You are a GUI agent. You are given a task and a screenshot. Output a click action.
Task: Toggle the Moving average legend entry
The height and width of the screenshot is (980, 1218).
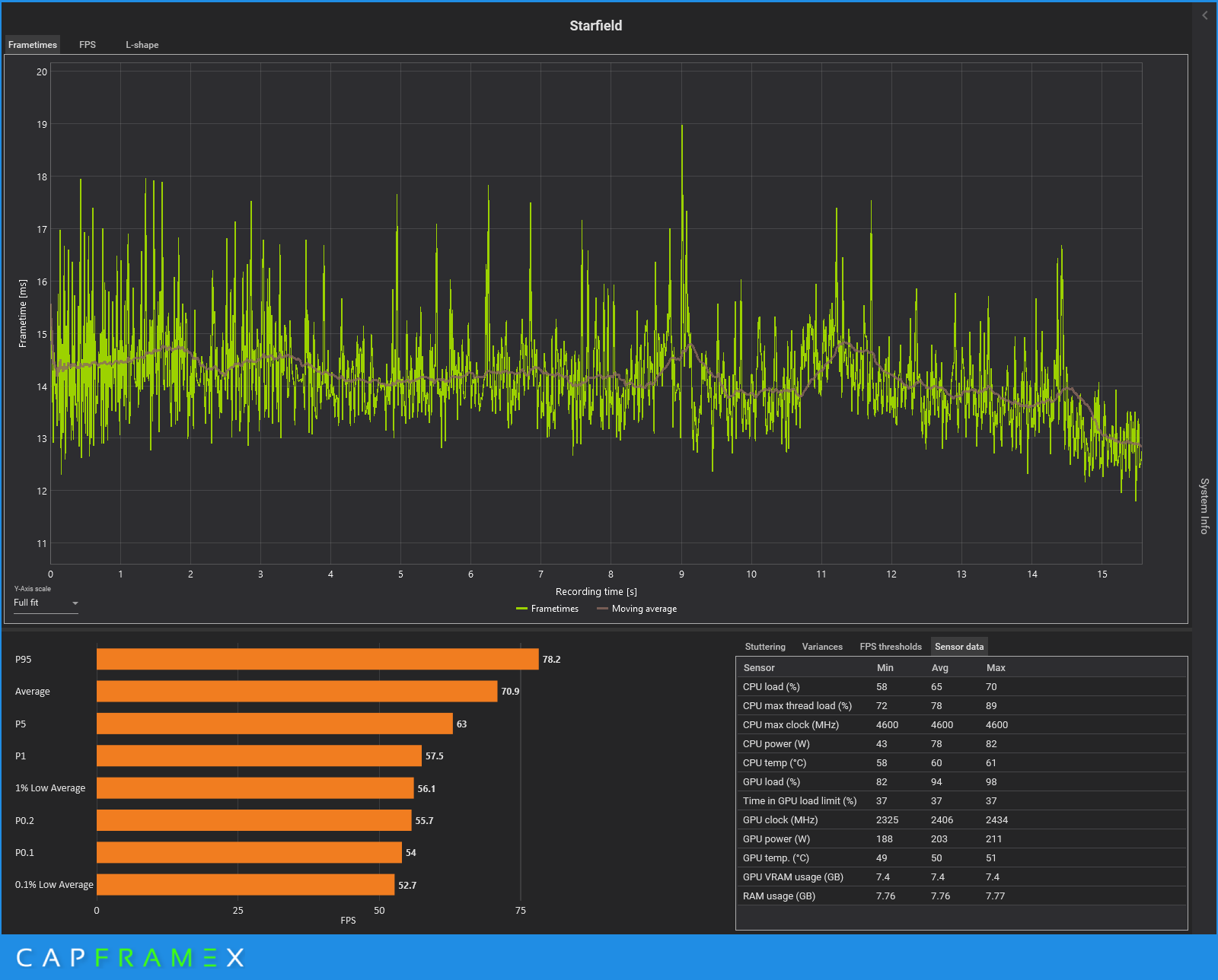tap(637, 609)
